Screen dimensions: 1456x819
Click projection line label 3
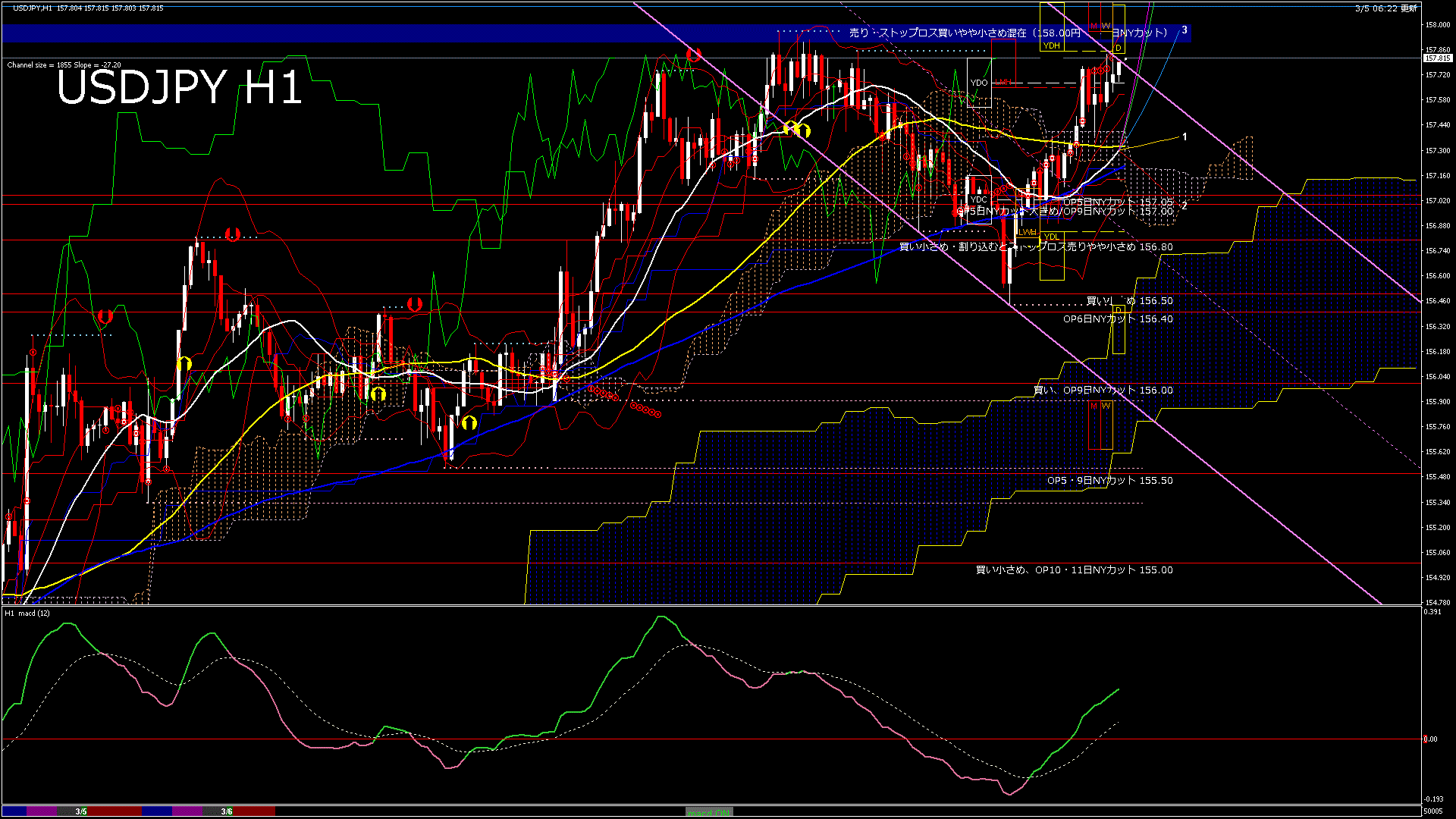(1185, 30)
